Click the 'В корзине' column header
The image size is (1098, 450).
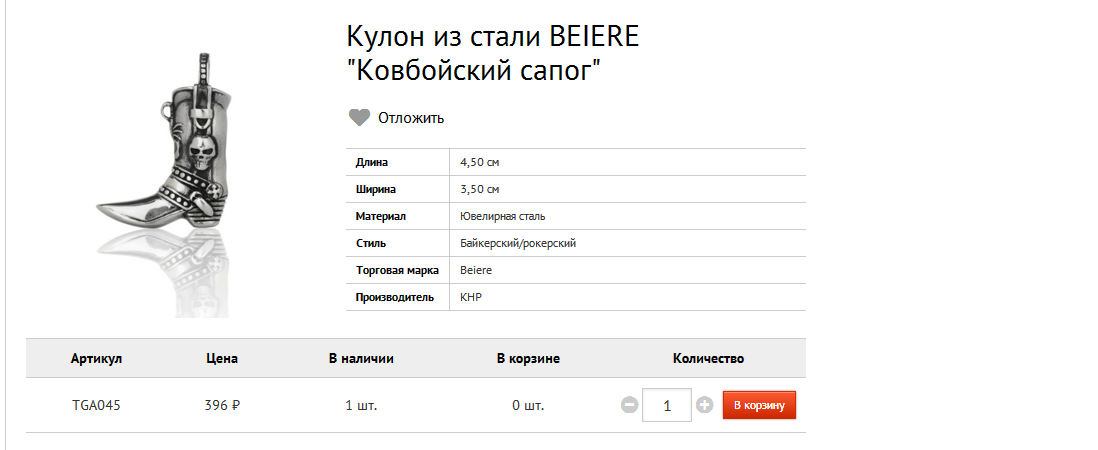tap(529, 358)
